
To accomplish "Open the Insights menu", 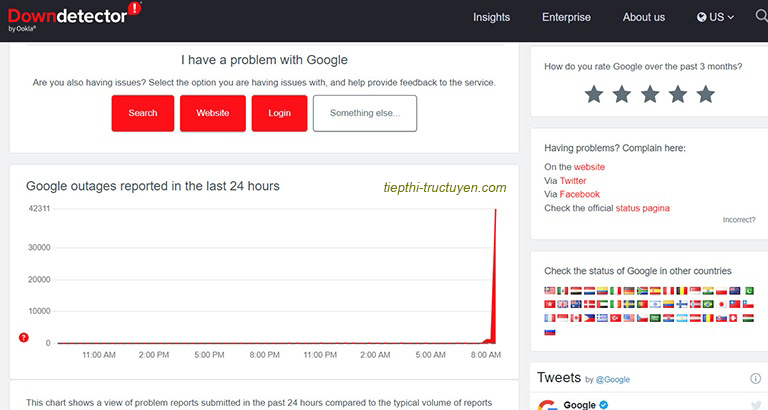I will pyautogui.click(x=491, y=17).
